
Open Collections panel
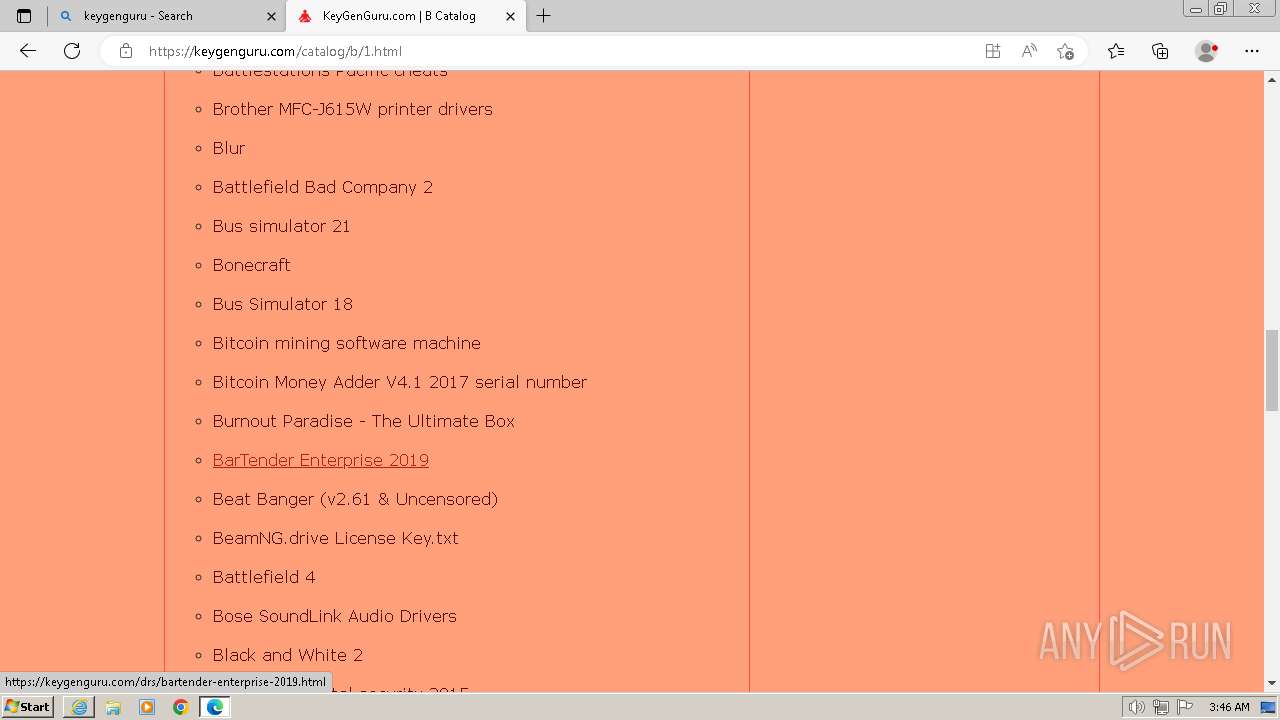(1160, 51)
